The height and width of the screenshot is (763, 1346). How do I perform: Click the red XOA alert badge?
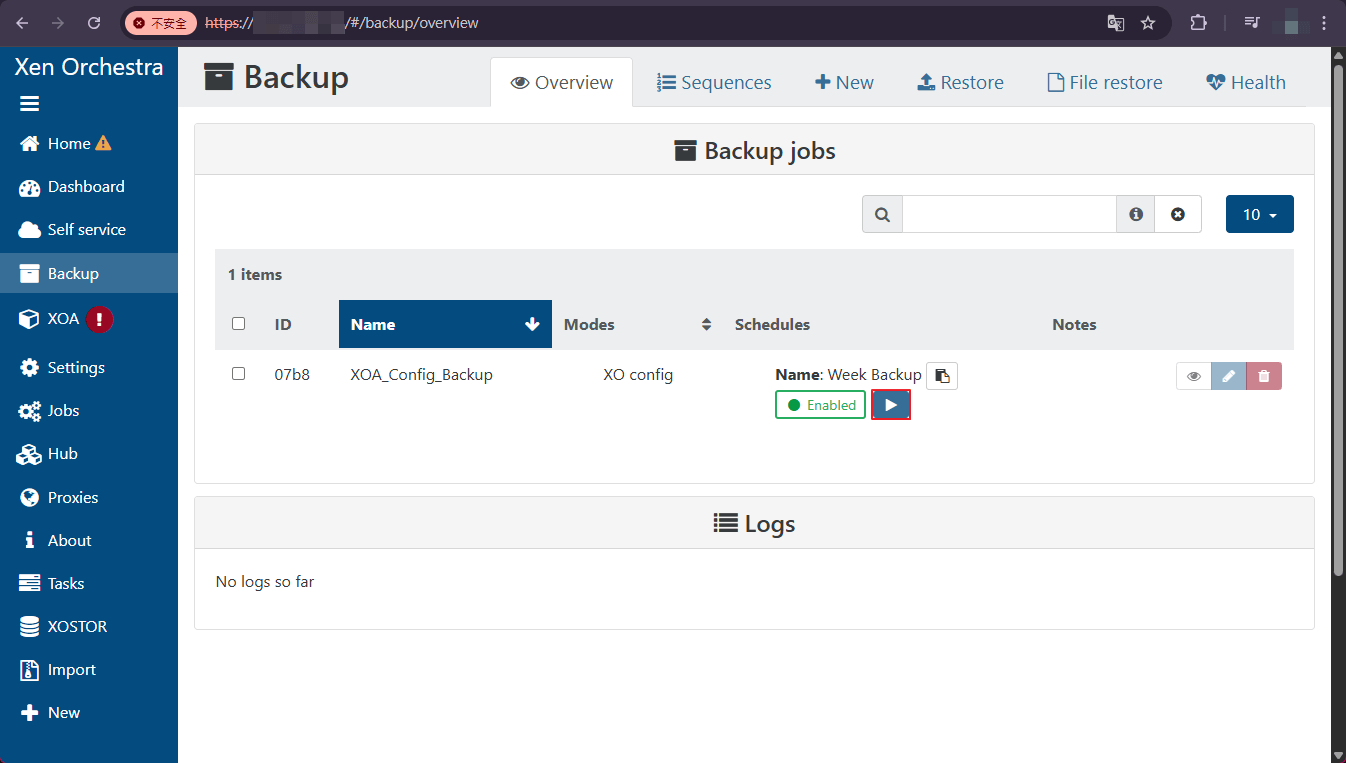tap(99, 319)
